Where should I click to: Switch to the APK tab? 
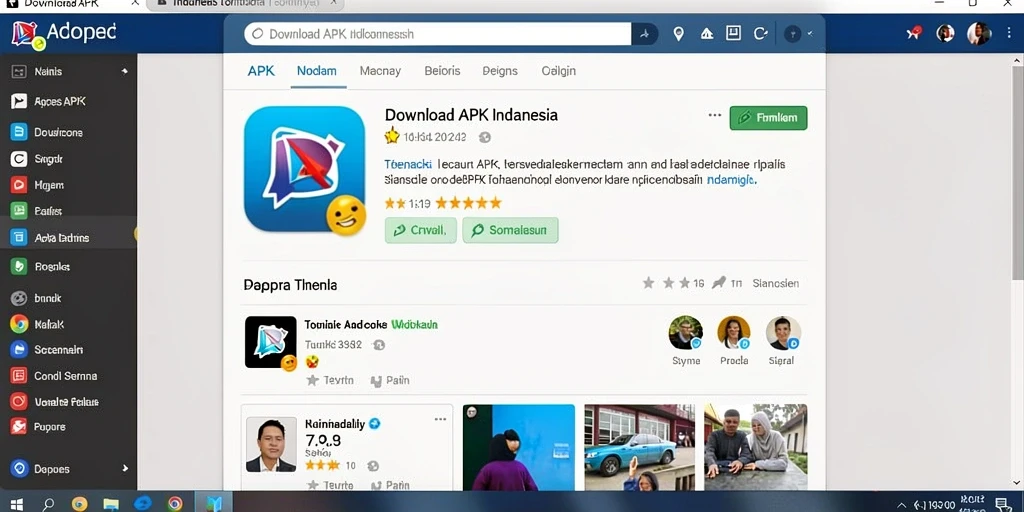point(261,71)
